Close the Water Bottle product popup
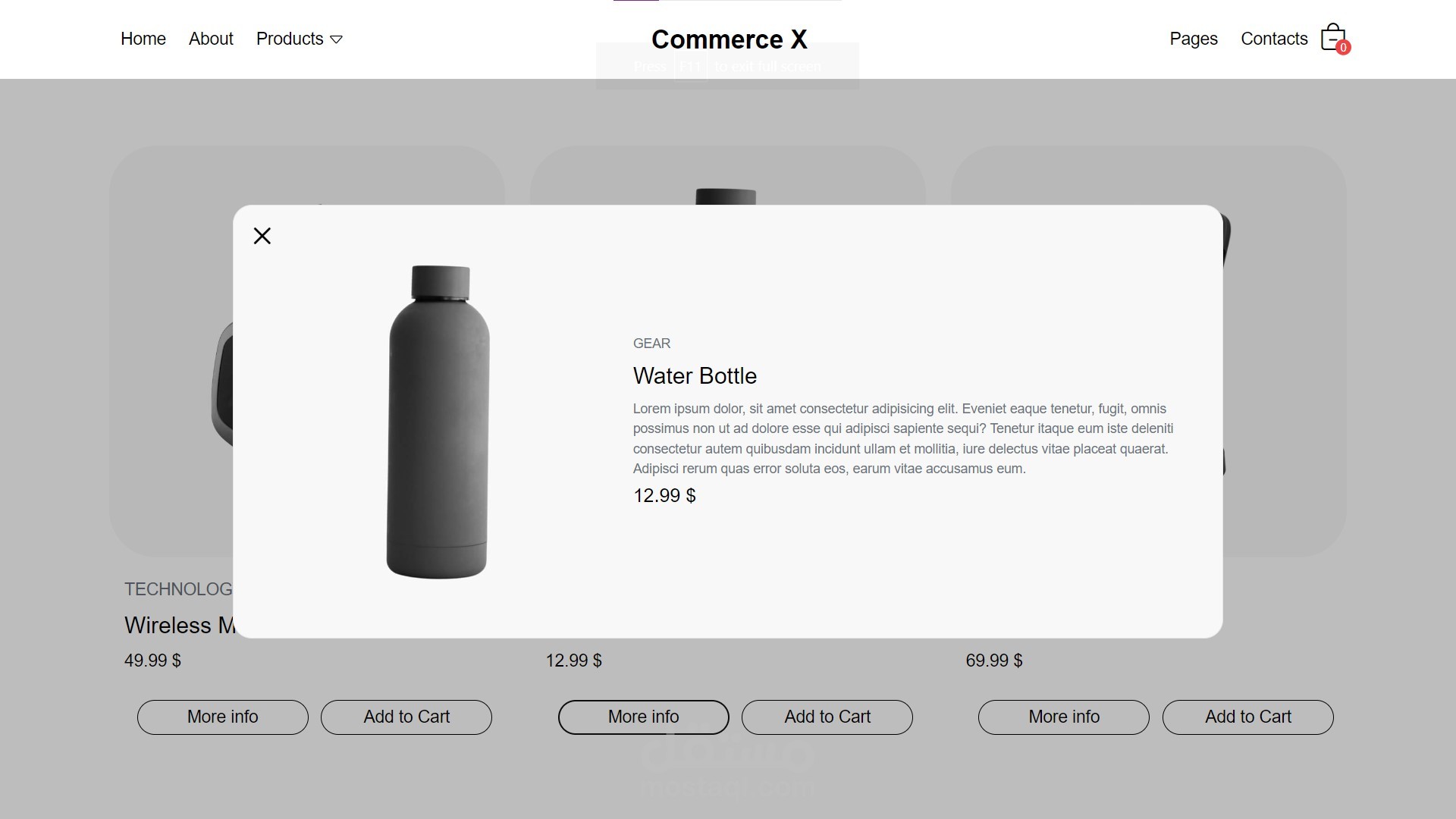The height and width of the screenshot is (819, 1456). tap(262, 236)
